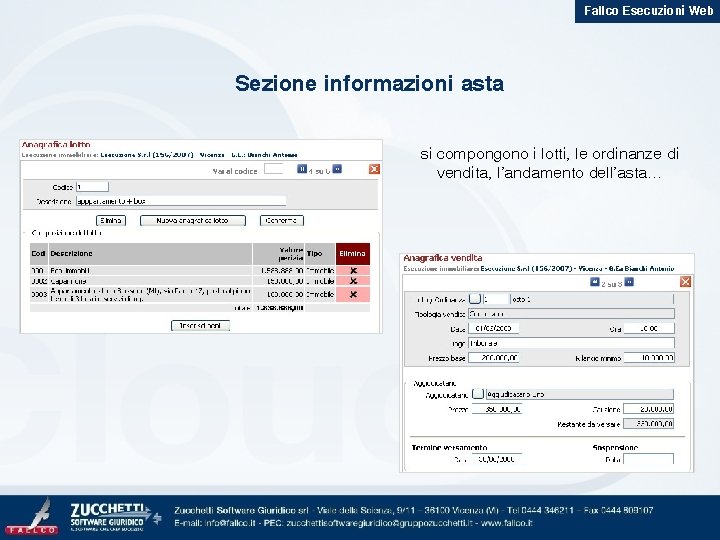Click the Descrizione field in Anagrafica lotto
The width and height of the screenshot is (720, 540).
click(x=181, y=201)
